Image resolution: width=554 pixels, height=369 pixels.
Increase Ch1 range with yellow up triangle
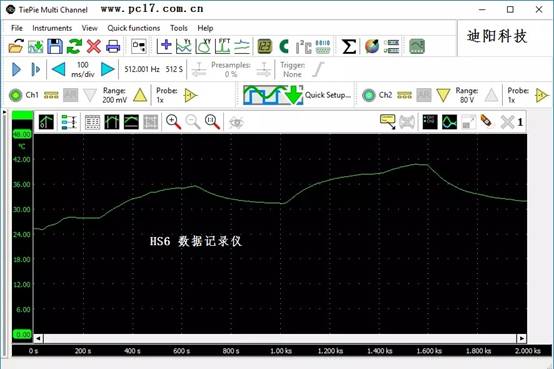[x=140, y=95]
